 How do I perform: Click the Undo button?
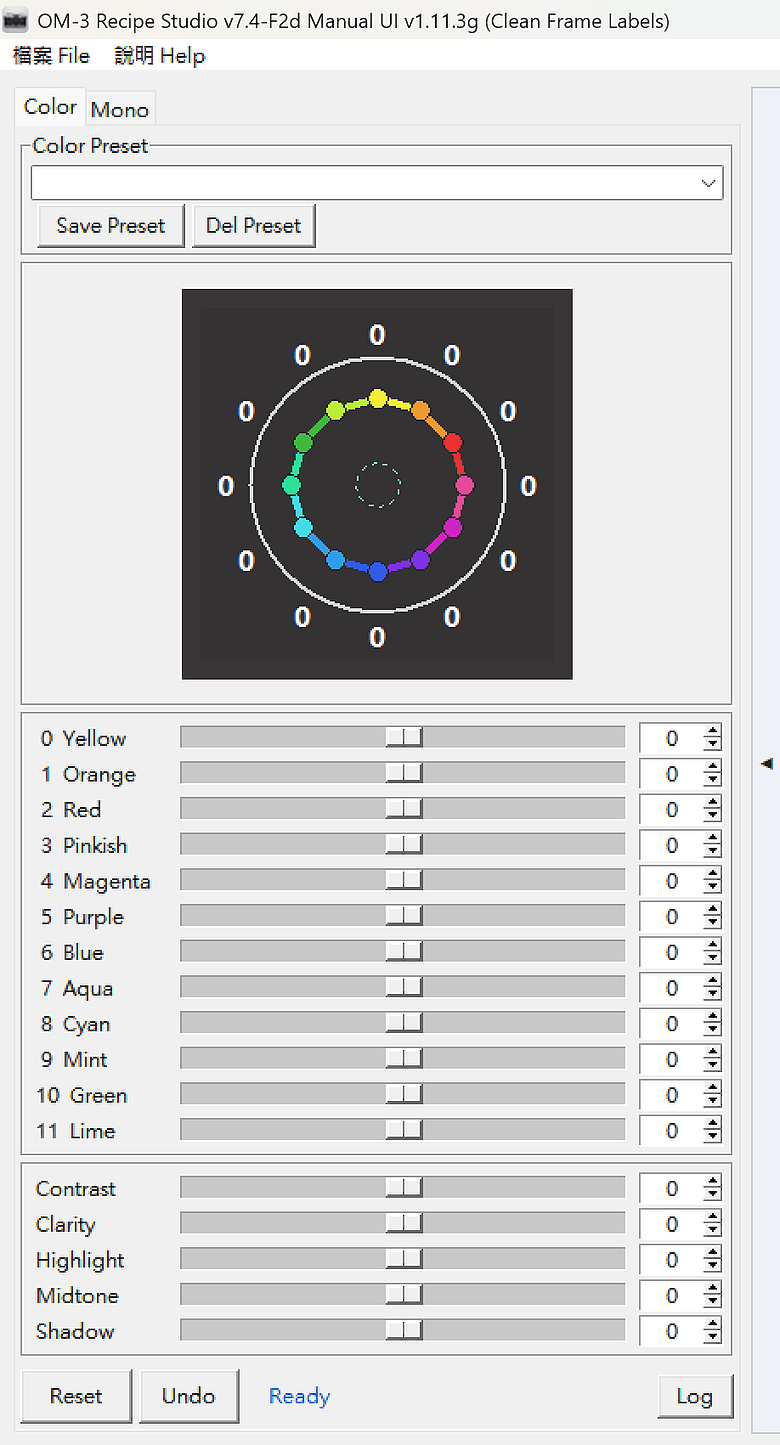pyautogui.click(x=189, y=1396)
